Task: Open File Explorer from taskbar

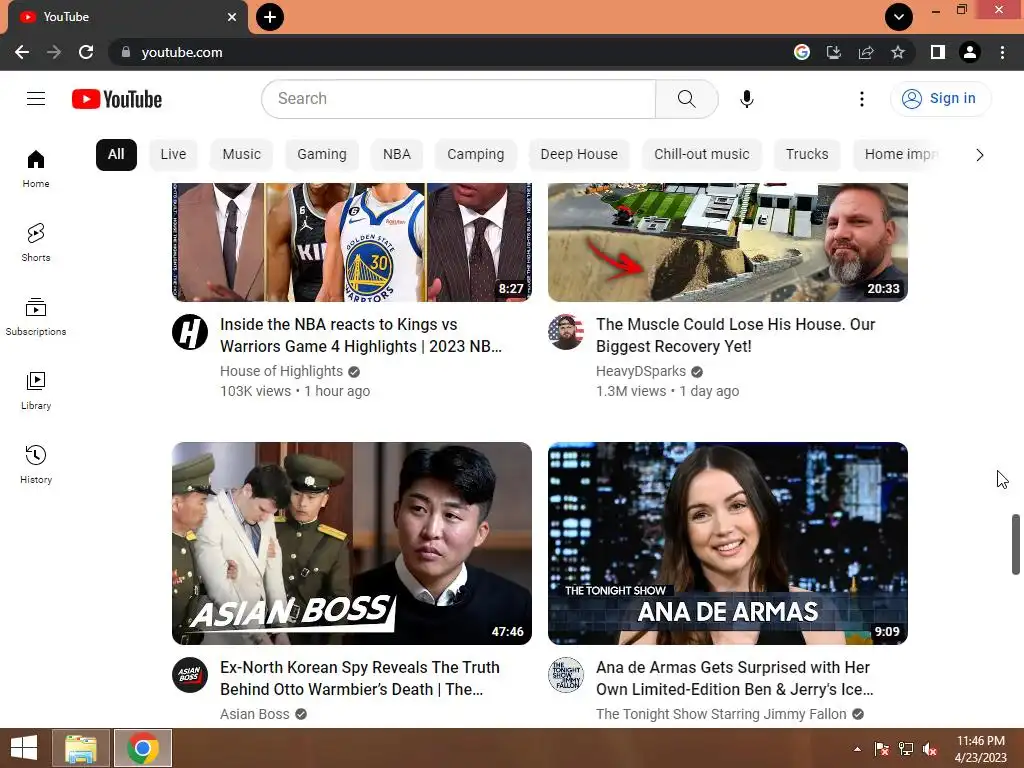Action: point(80,748)
